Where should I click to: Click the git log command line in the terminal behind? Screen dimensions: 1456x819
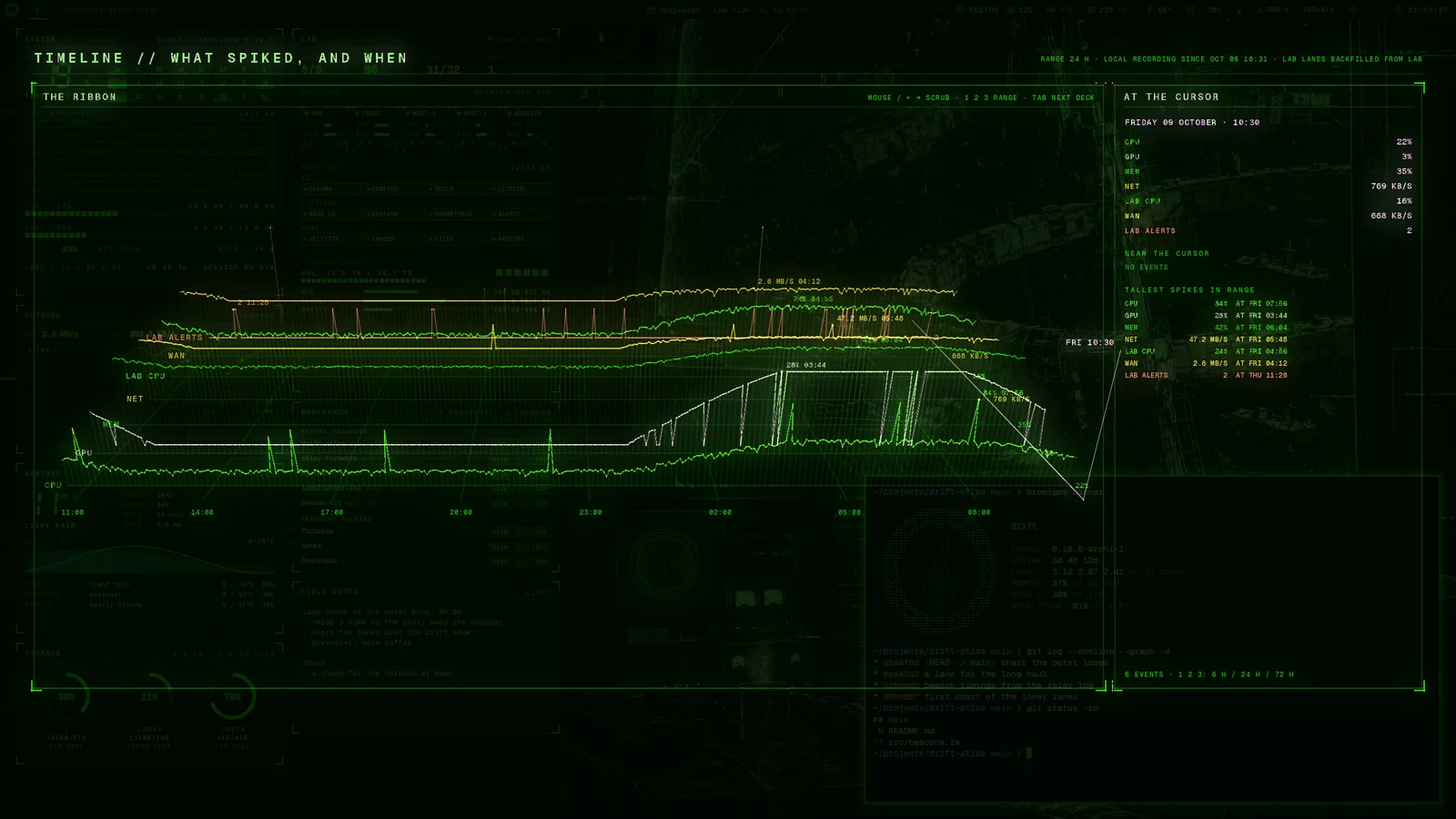pos(1021,652)
